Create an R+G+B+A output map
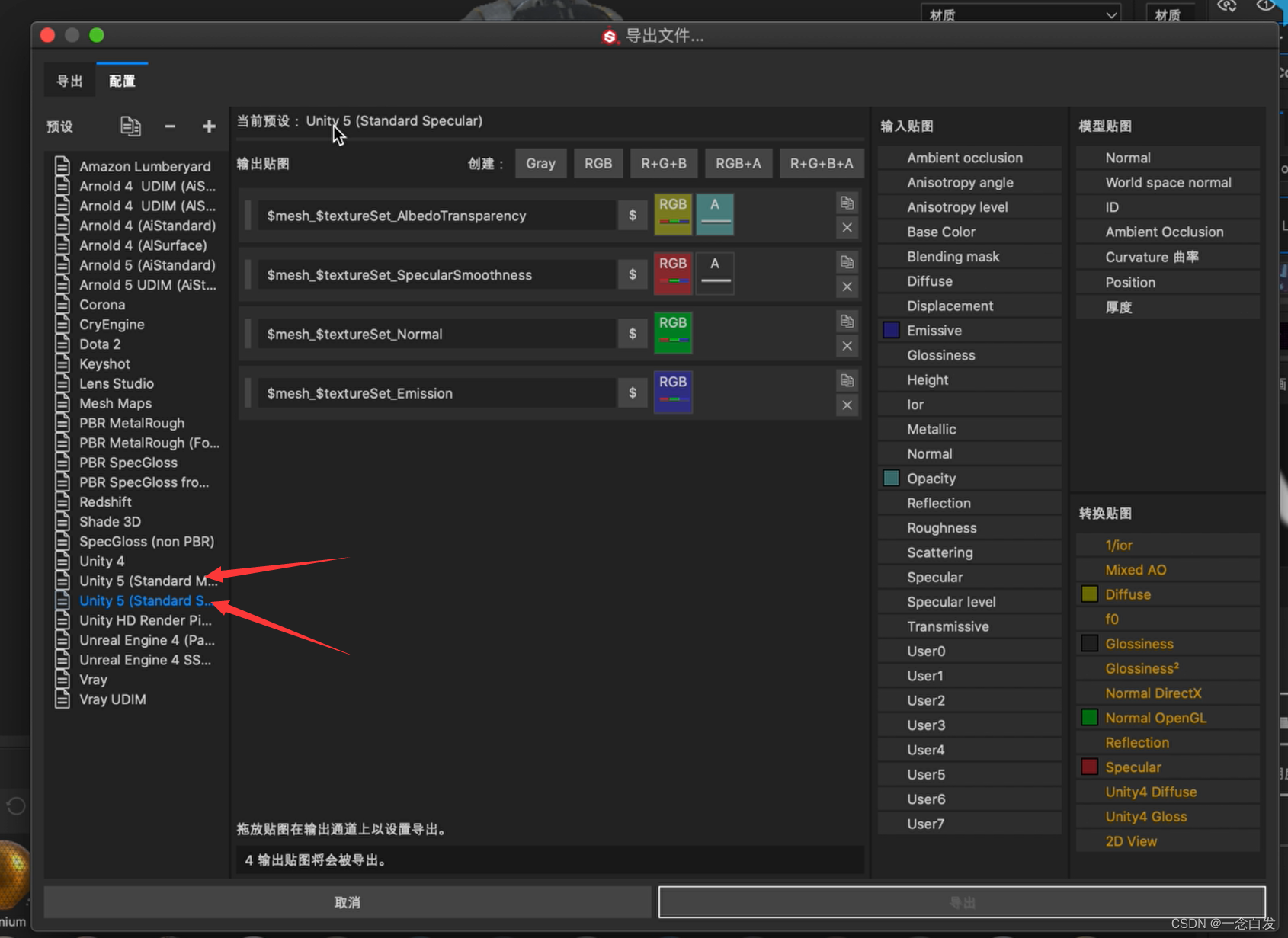Screen dimensions: 1288x938 point(822,163)
